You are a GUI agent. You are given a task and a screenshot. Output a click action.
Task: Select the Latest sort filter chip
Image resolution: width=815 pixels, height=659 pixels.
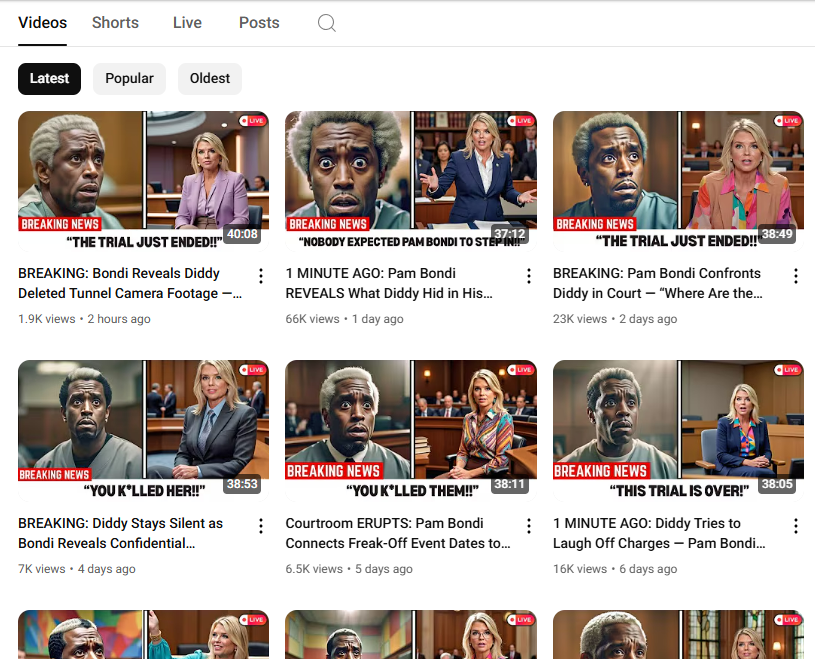[x=49, y=79]
